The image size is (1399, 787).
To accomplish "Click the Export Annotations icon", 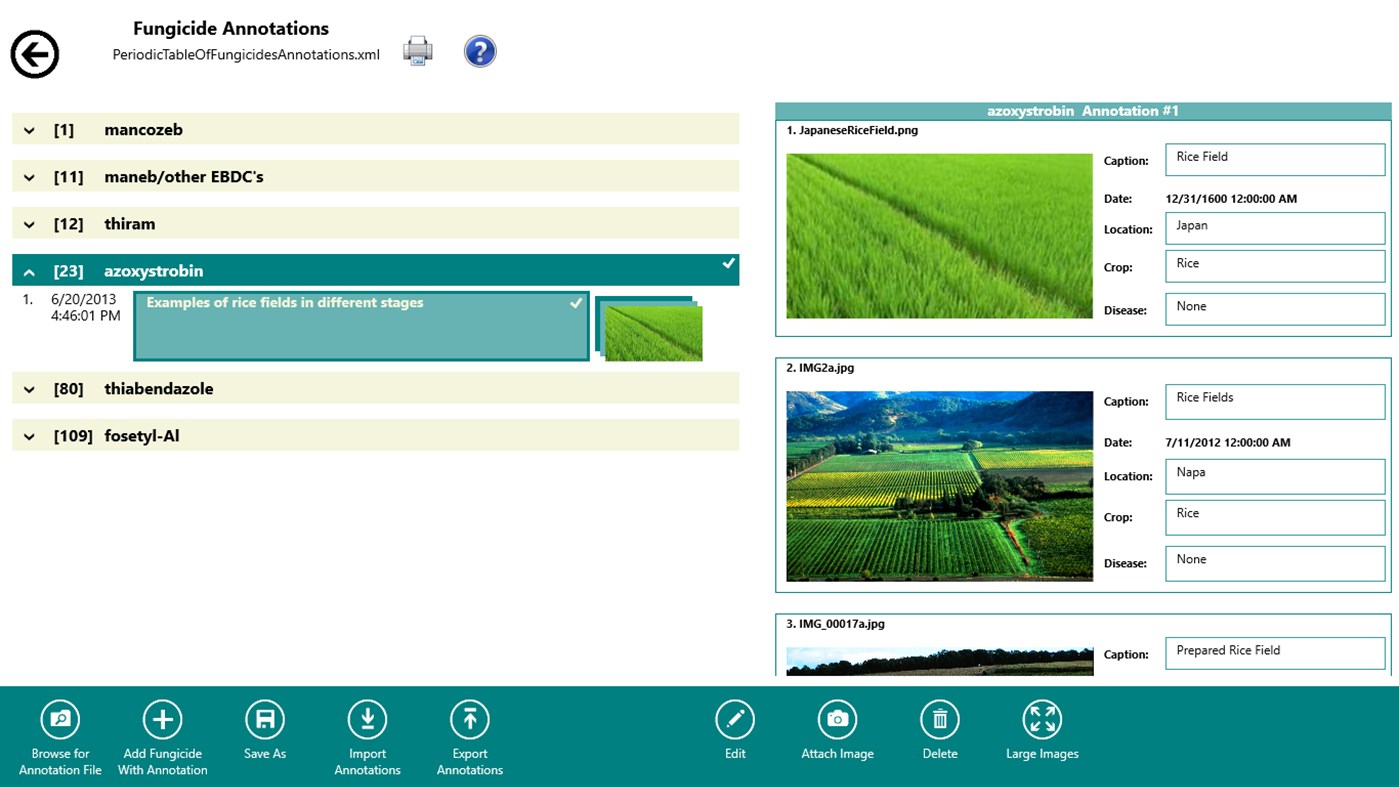I will click(x=469, y=719).
